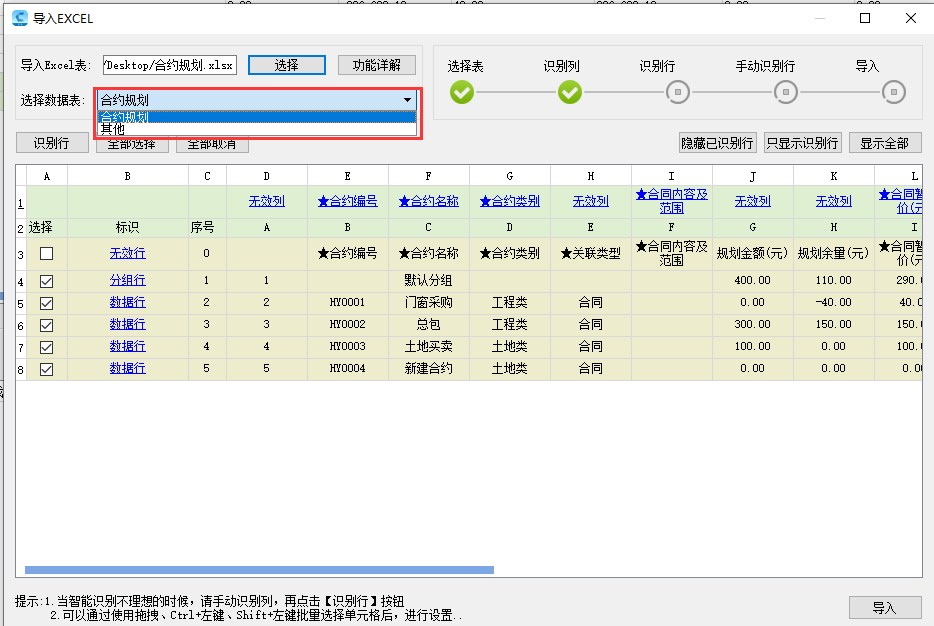Click the column B header of the grid

[128, 176]
